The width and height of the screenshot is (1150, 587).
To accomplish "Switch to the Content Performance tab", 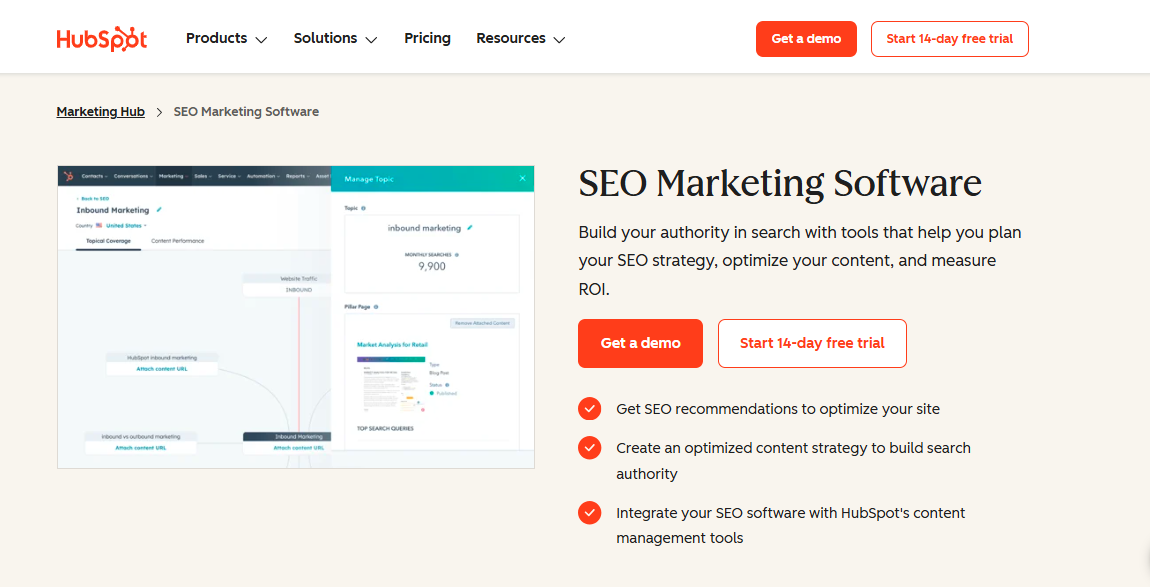I will (x=178, y=241).
